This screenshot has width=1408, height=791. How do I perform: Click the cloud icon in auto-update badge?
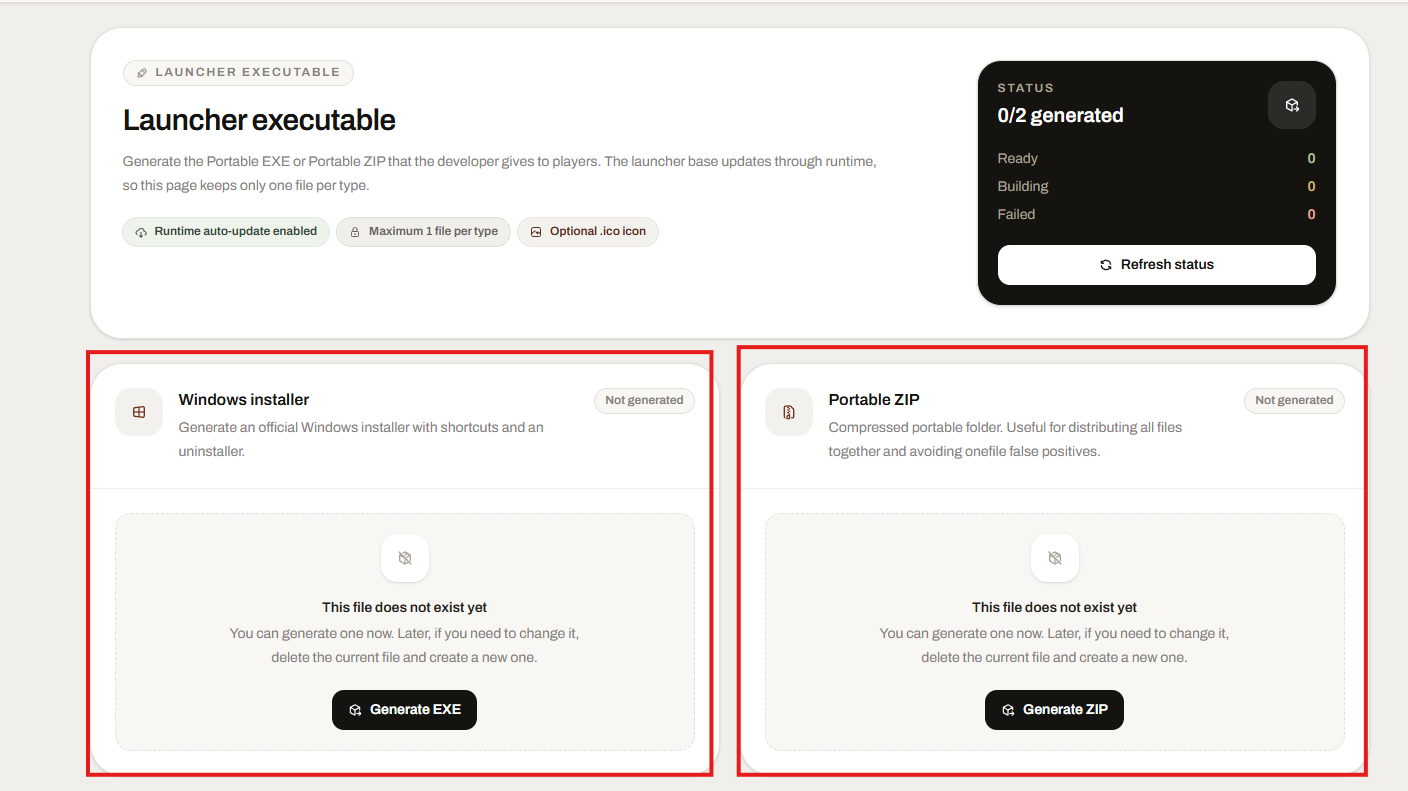pyautogui.click(x=141, y=232)
